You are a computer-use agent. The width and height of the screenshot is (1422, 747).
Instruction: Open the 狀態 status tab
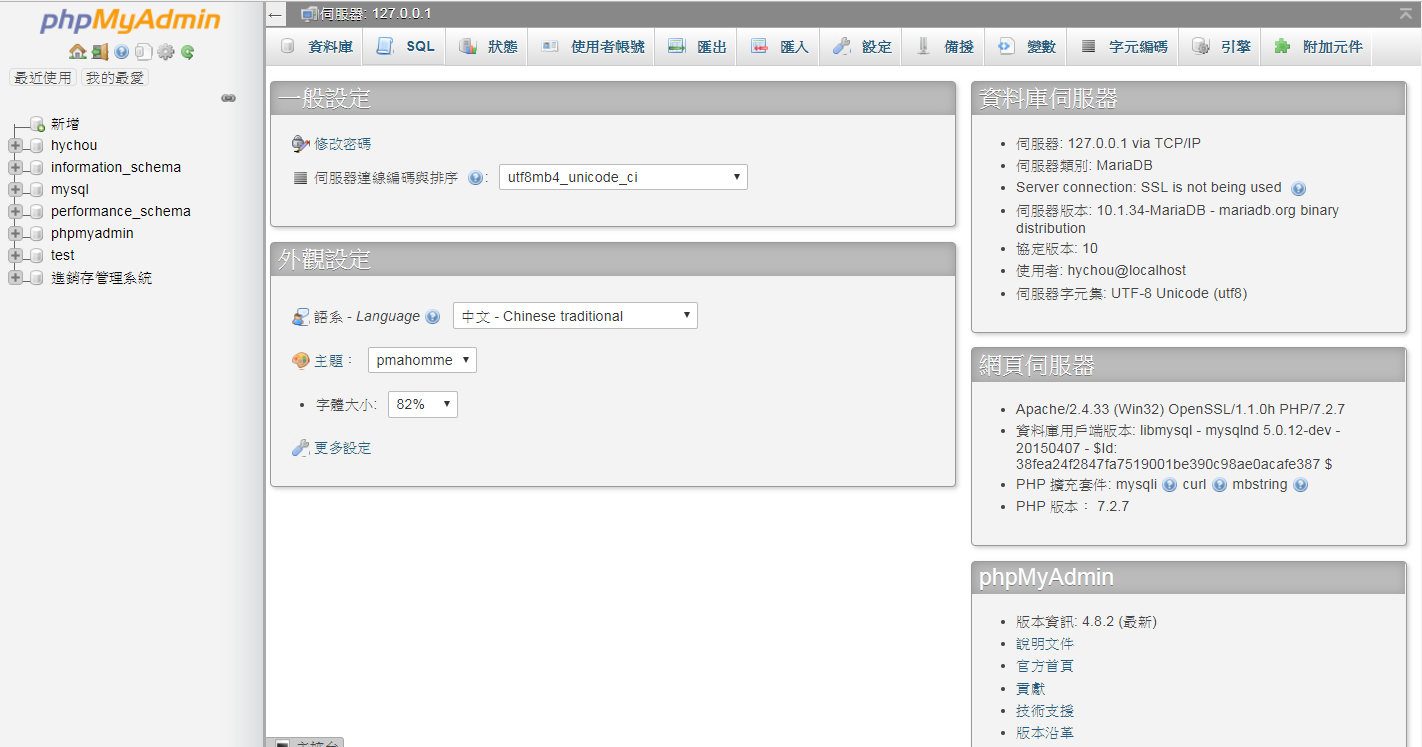coord(487,46)
